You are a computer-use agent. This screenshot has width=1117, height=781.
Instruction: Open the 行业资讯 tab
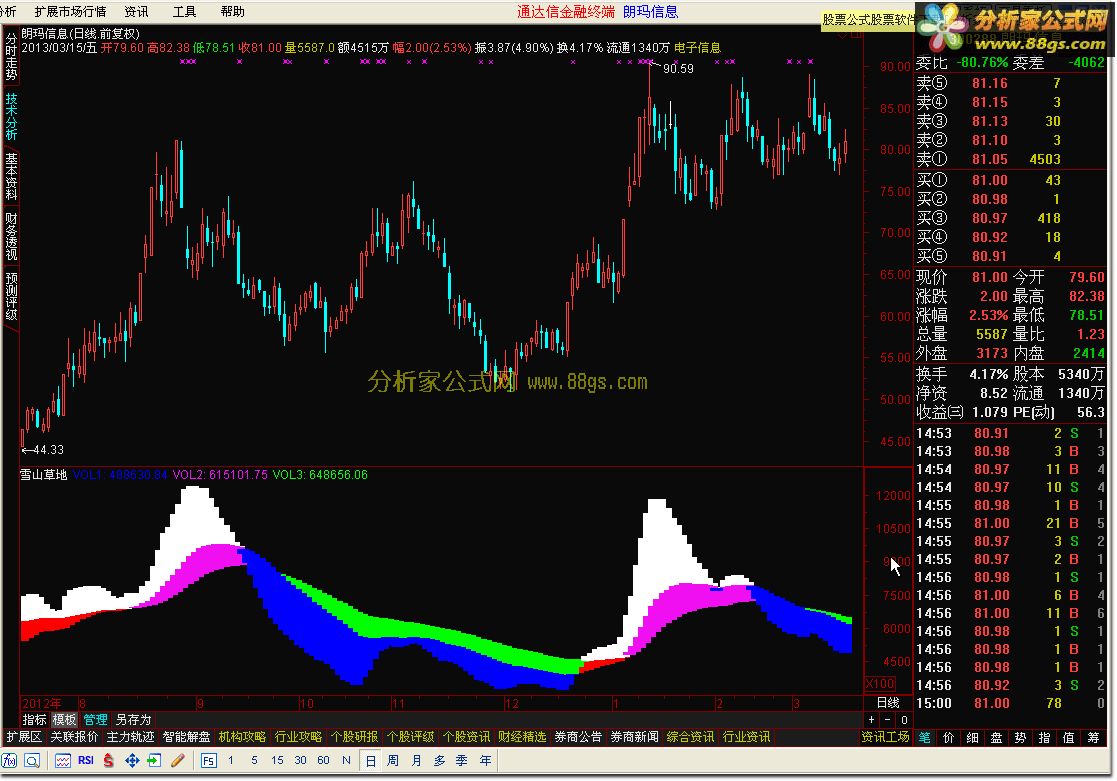pos(747,737)
